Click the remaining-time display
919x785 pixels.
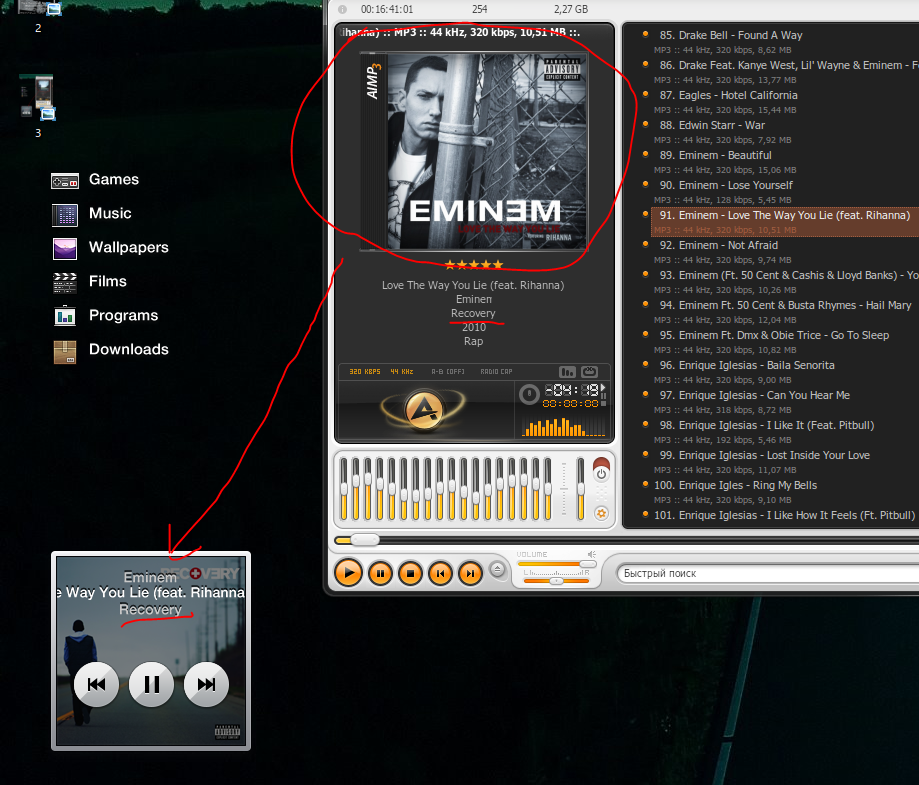[571, 390]
